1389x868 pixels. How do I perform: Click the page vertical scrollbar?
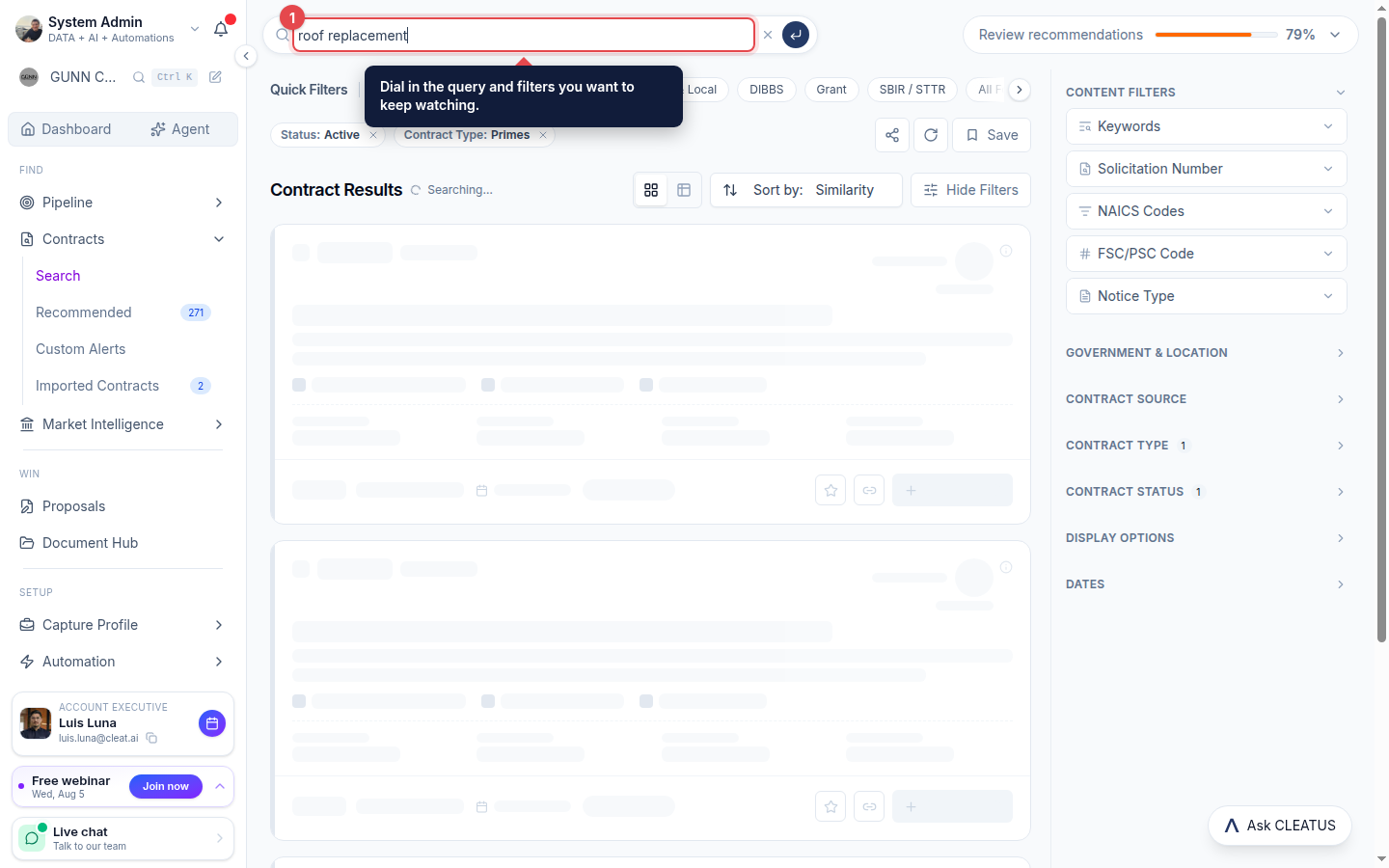pos(1381,328)
